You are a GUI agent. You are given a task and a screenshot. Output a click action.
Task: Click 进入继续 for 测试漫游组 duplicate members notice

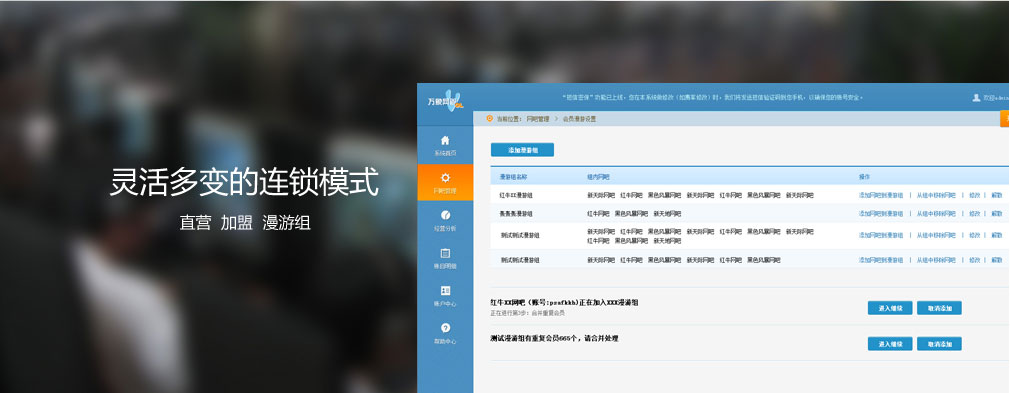[890, 344]
